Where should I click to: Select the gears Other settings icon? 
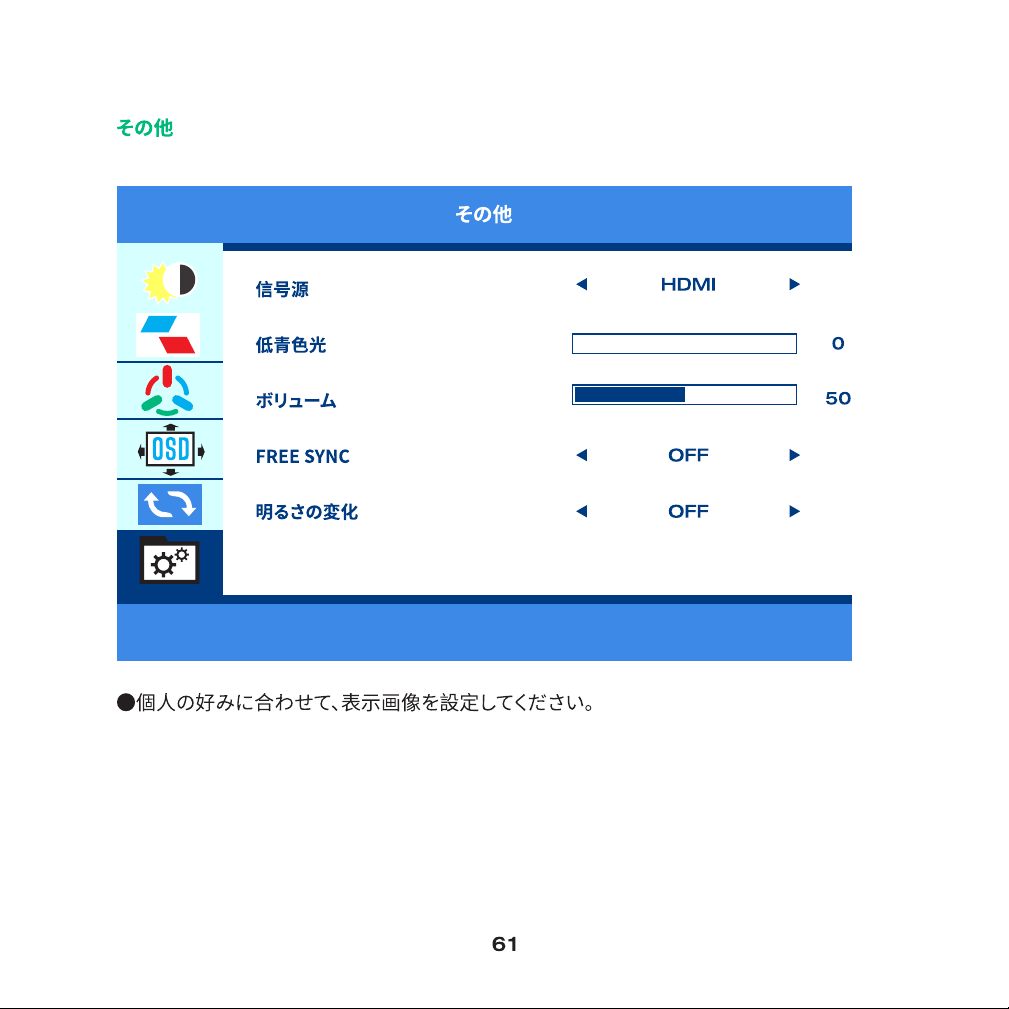point(169,561)
